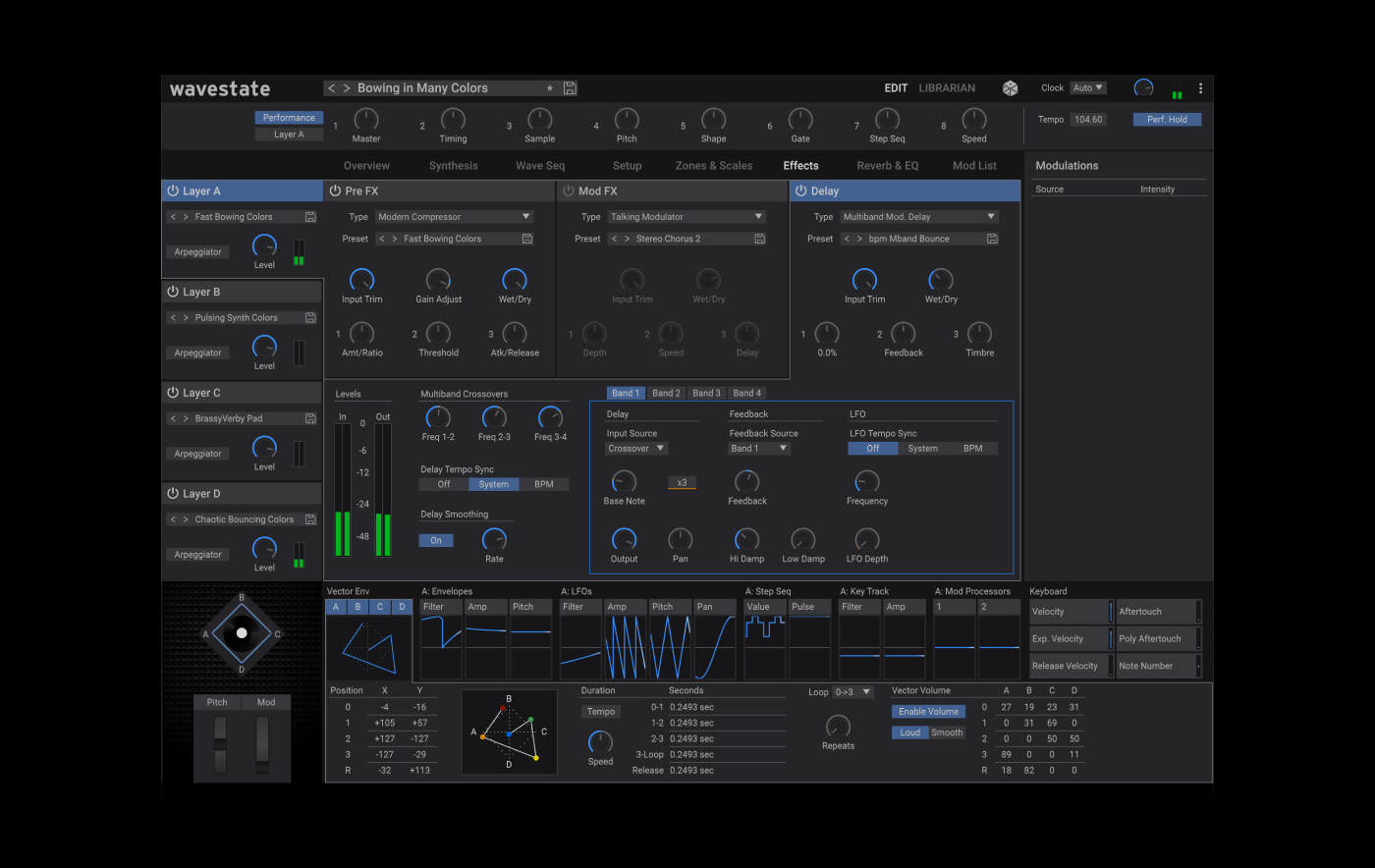The width and height of the screenshot is (1375, 868).
Task: Toggle Layer D power icon
Action: [173, 494]
